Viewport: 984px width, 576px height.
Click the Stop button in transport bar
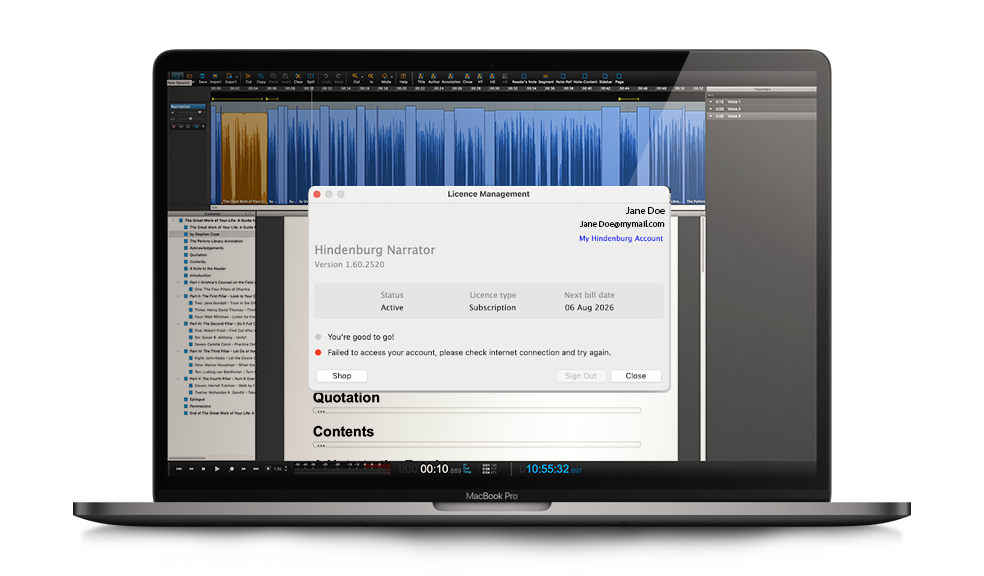click(x=203, y=469)
